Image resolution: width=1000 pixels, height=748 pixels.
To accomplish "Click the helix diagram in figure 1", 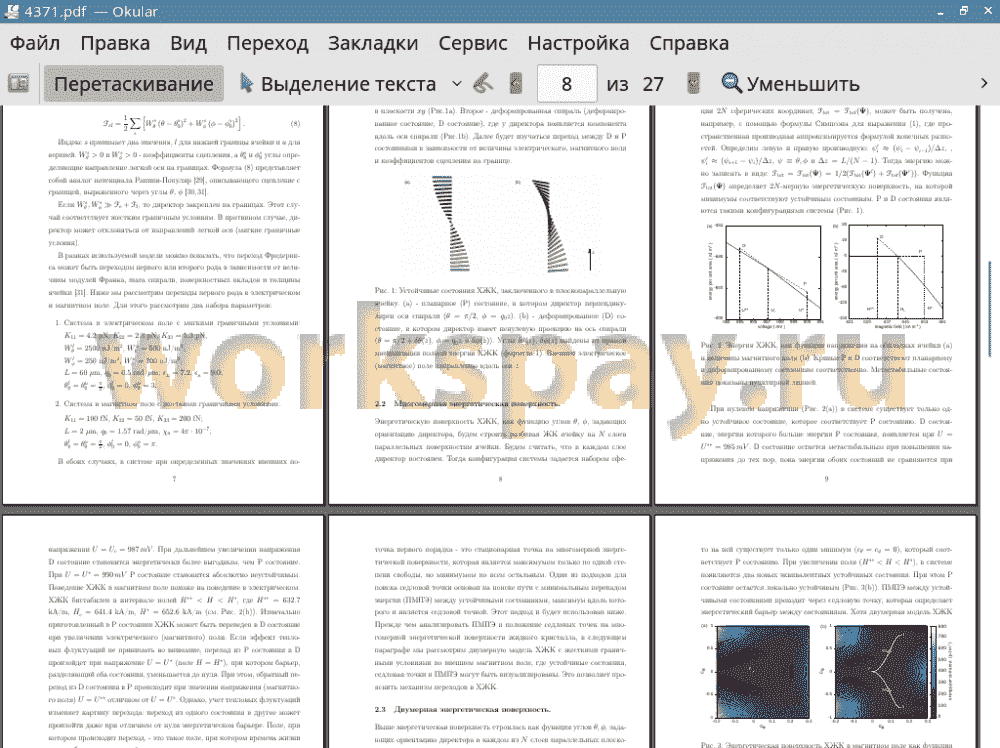I will point(501,224).
